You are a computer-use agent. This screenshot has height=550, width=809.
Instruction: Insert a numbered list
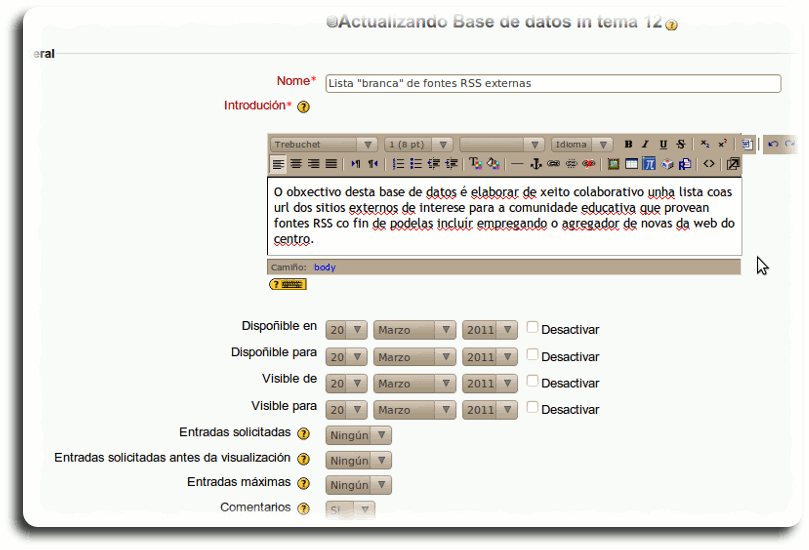(398, 164)
